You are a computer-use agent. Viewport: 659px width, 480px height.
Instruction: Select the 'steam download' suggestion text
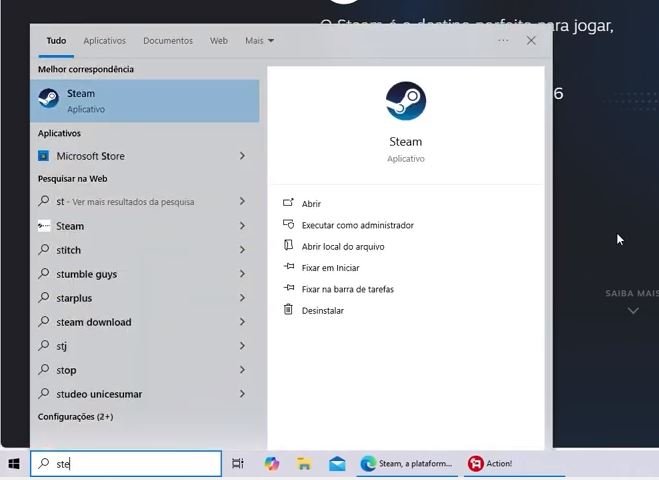coord(94,322)
